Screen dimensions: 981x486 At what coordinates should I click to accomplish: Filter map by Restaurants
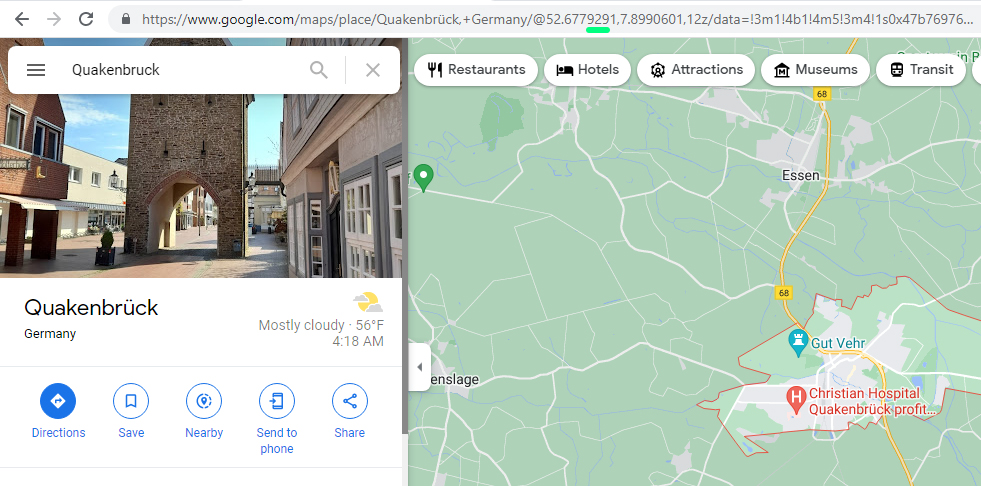coord(476,70)
